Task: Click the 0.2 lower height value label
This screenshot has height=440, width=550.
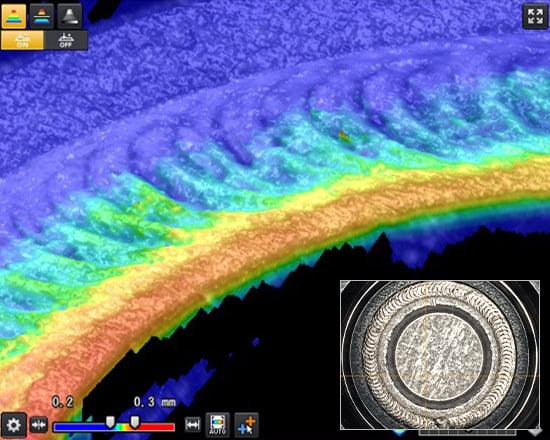Action: tap(62, 402)
